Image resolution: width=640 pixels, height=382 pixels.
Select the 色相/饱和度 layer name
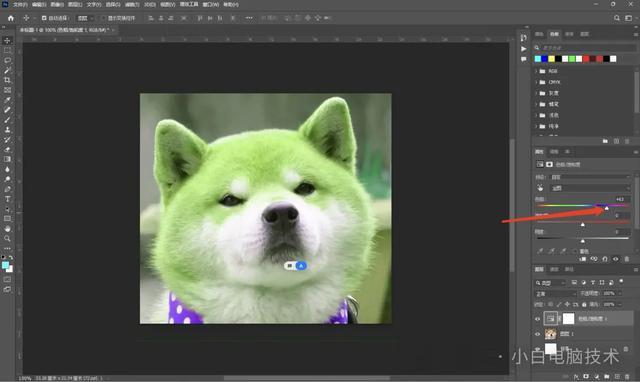(x=592, y=319)
